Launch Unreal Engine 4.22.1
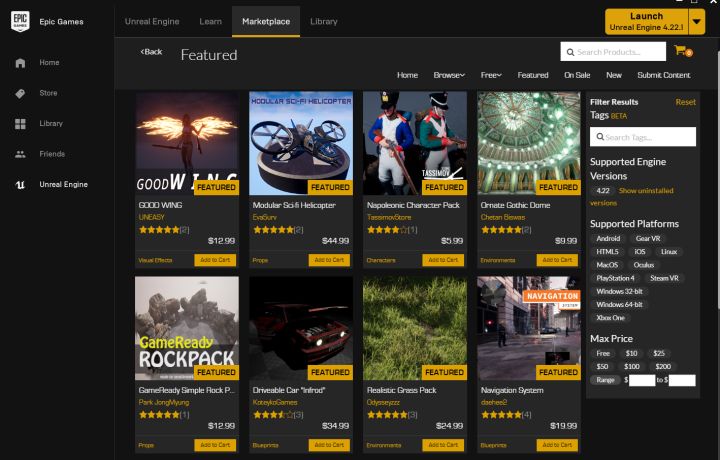This screenshot has width=720, height=460. tap(646, 22)
